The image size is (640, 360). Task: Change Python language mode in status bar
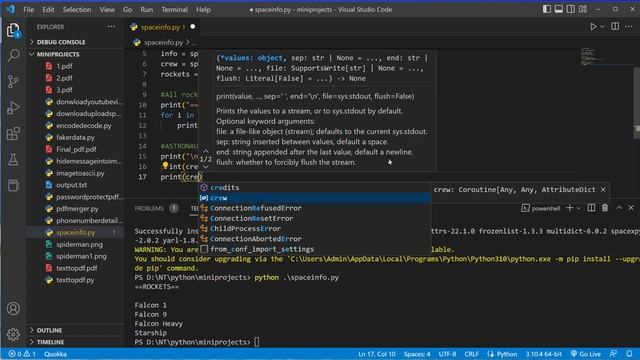507,354
